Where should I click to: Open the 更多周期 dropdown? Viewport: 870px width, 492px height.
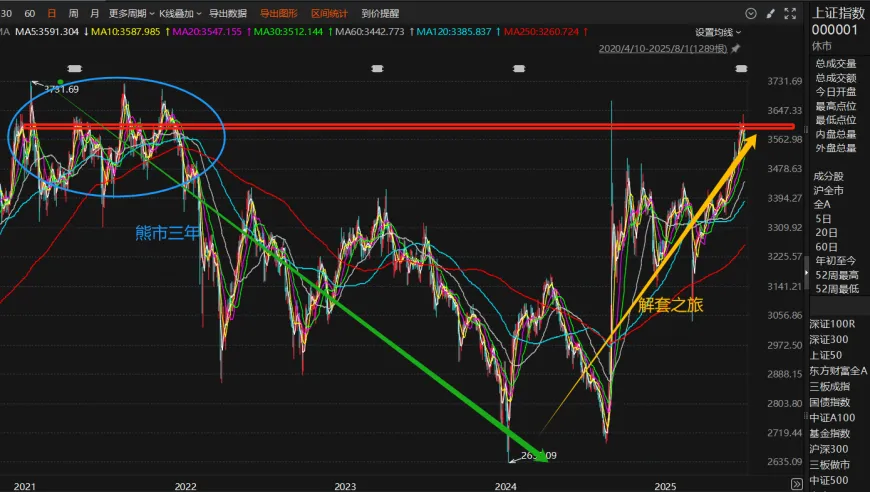(x=130, y=14)
